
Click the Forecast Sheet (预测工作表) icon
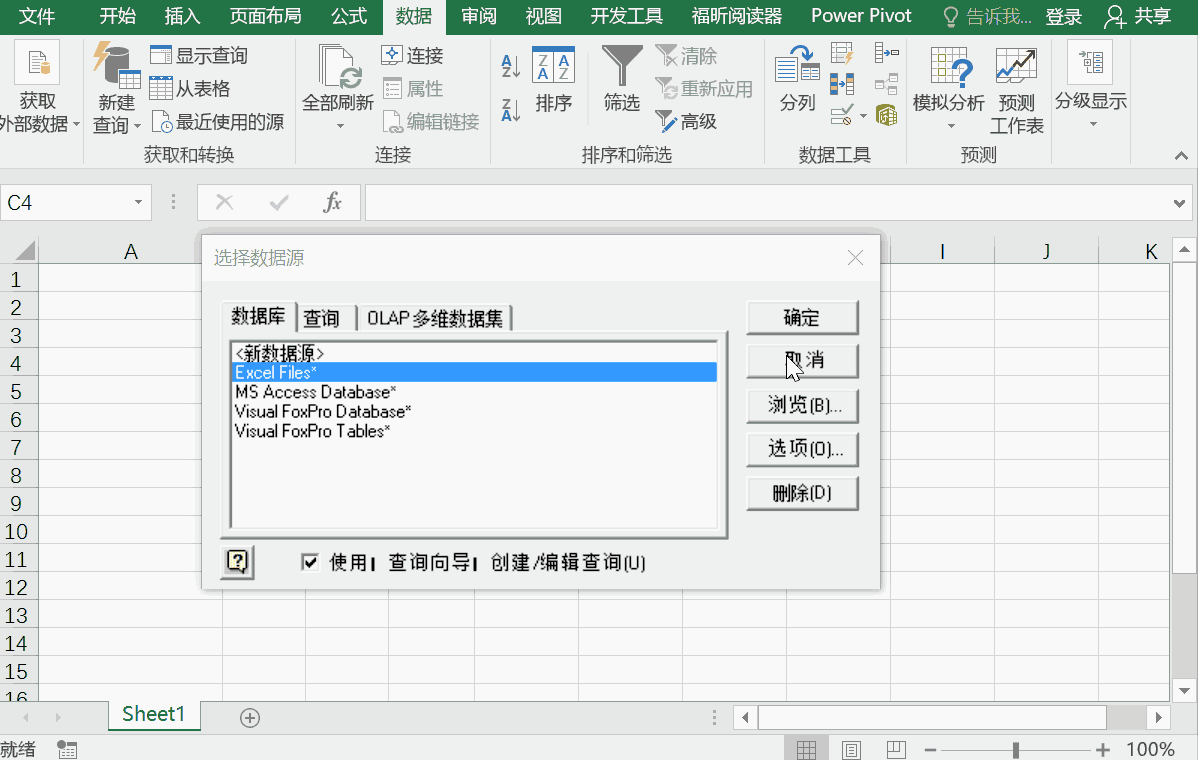pyautogui.click(x=1016, y=90)
